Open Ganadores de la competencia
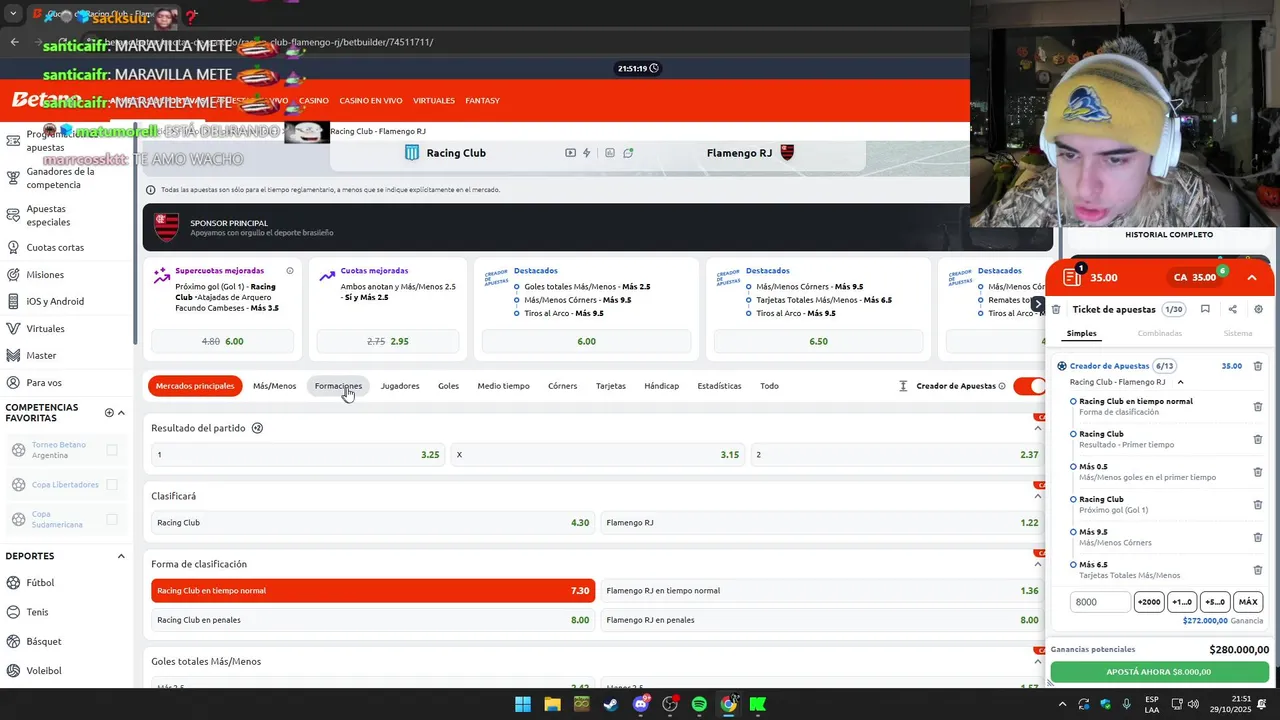 [60, 178]
